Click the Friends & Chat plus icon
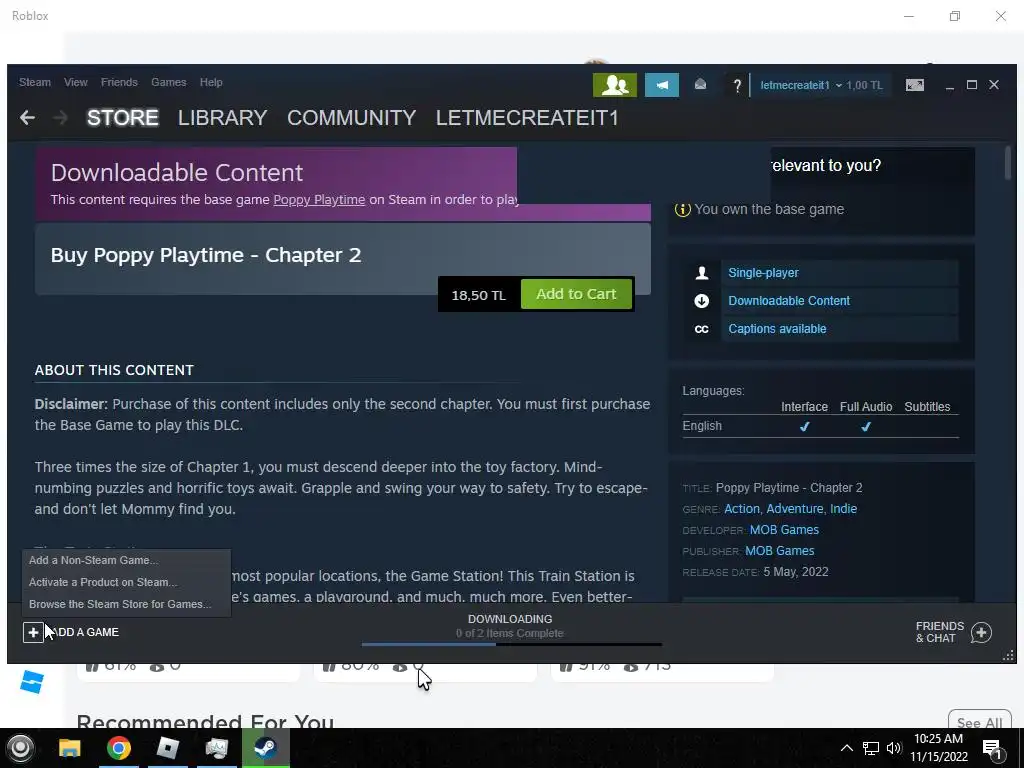The width and height of the screenshot is (1024, 768). tap(981, 632)
